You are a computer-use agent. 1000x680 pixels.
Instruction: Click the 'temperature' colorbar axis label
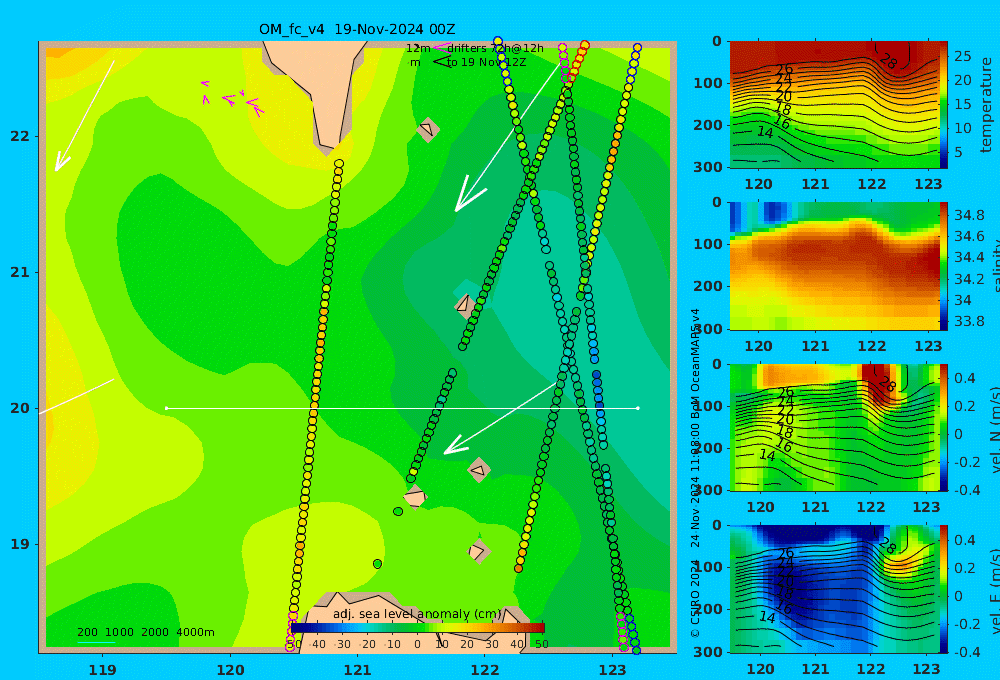click(x=986, y=105)
